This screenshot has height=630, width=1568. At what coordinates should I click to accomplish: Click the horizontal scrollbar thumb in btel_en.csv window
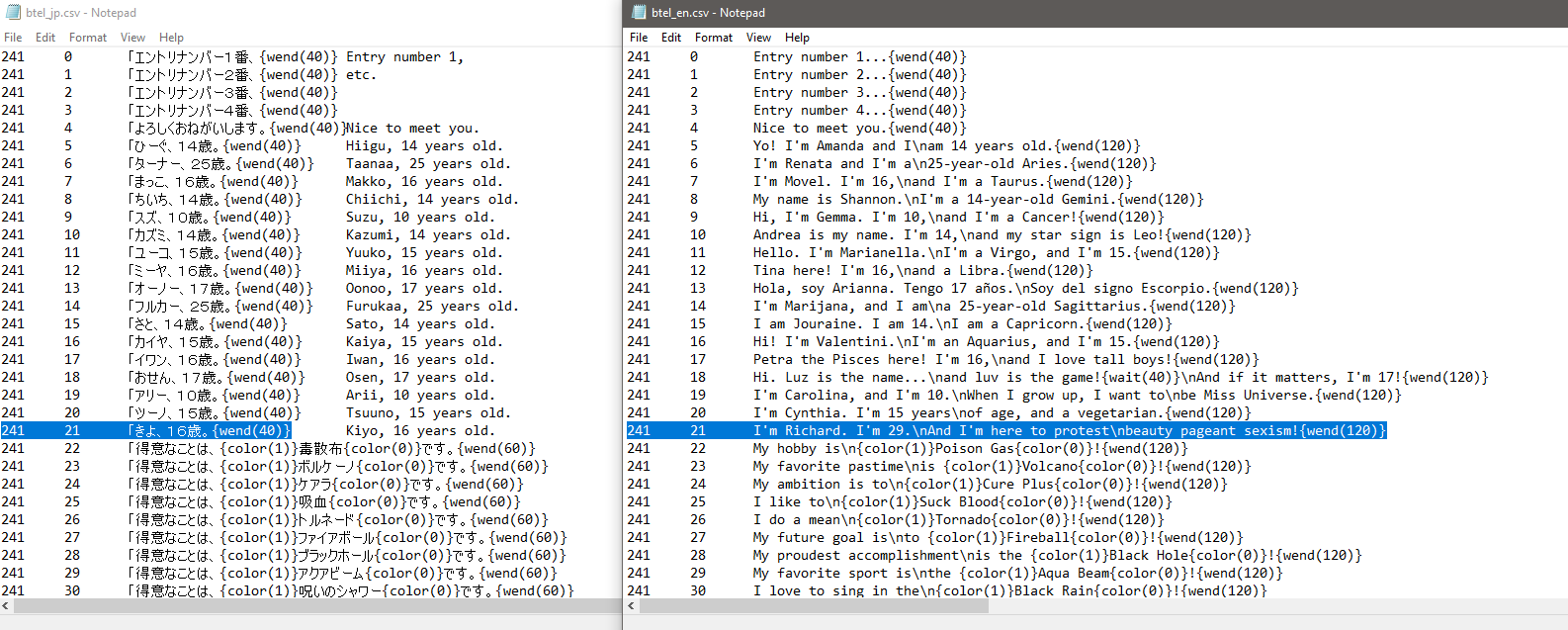(x=815, y=604)
